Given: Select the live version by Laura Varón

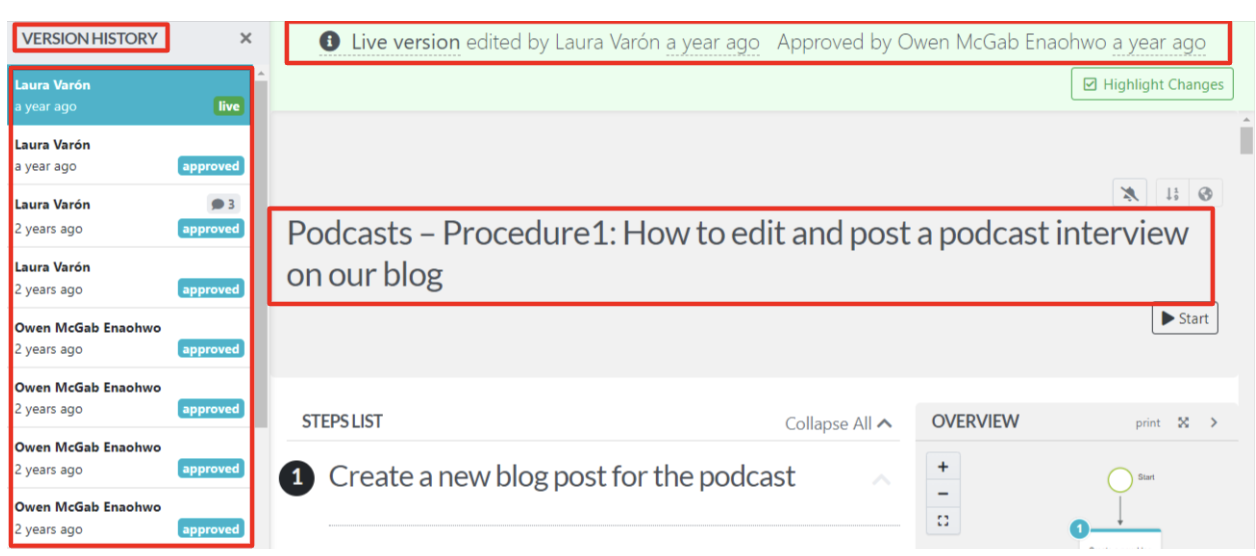Looking at the screenshot, I should pos(128,96).
